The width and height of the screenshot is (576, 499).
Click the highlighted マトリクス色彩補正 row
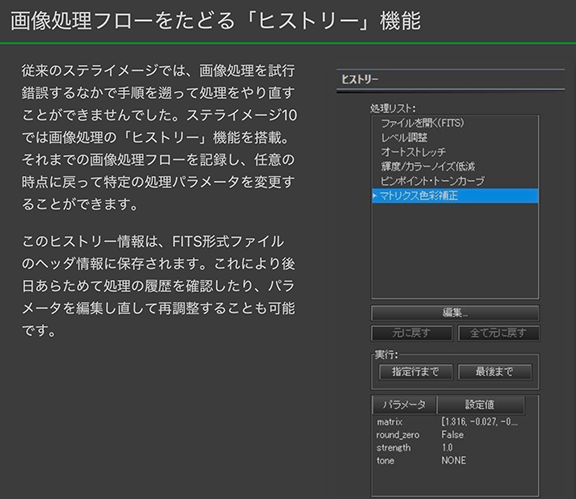tap(455, 195)
